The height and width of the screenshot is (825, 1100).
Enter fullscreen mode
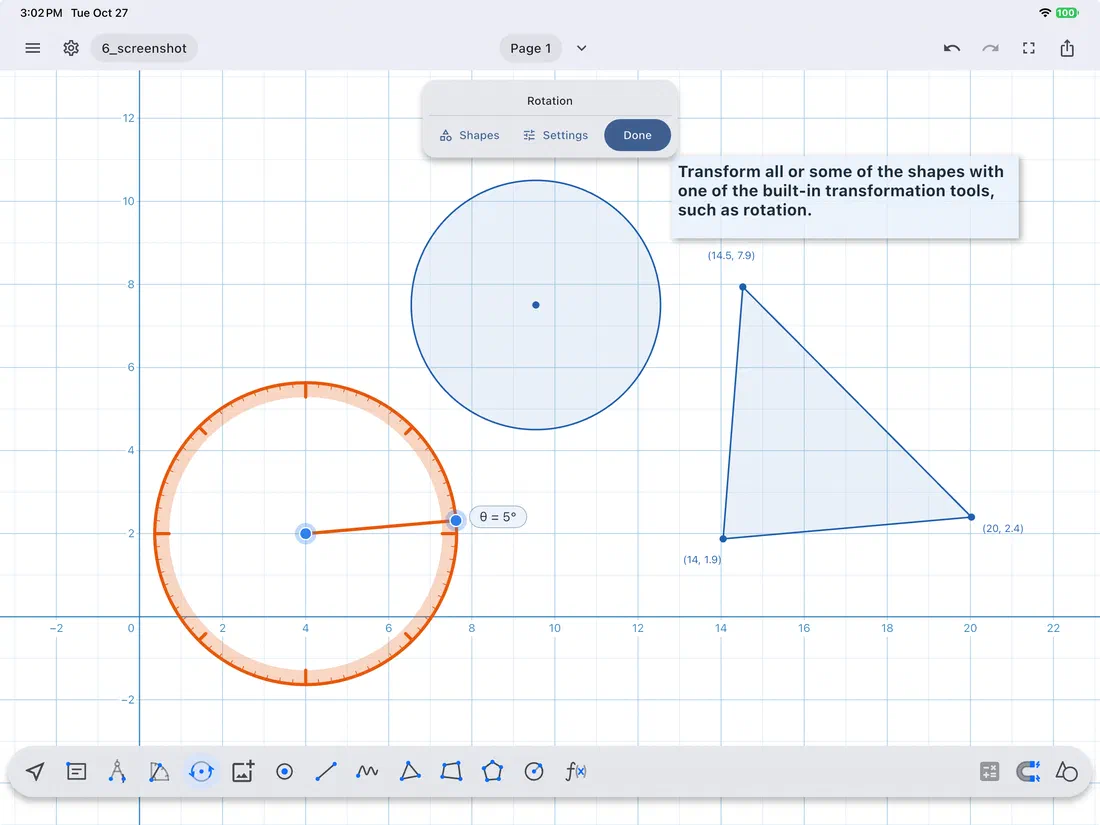[1028, 48]
